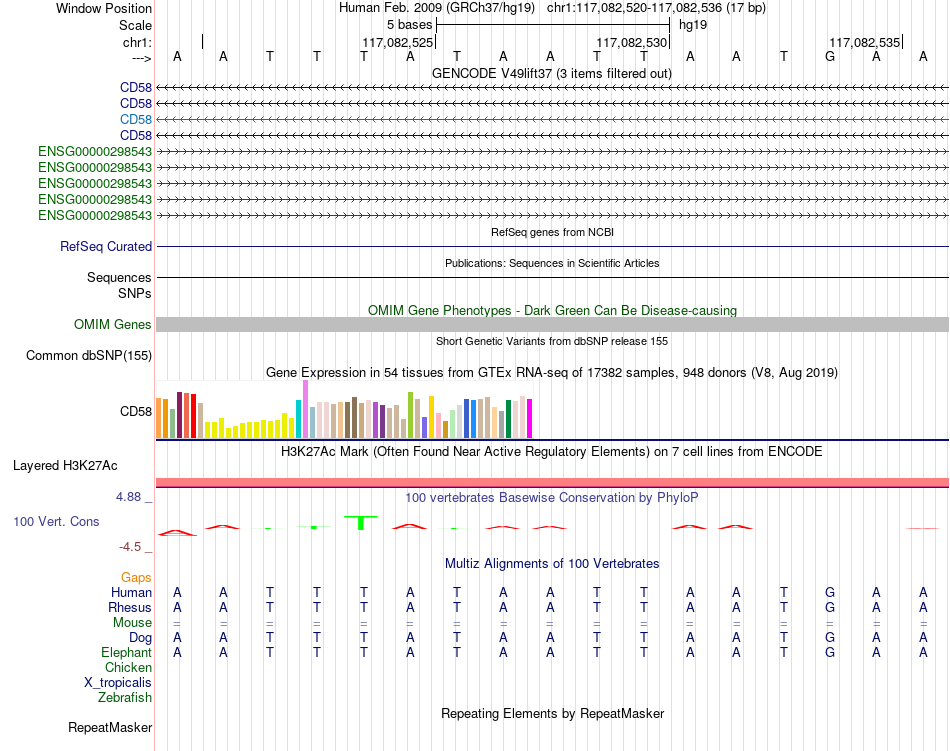Click the RepeatMasker track label
Screen dimensions: 950x751
(x=110, y=727)
